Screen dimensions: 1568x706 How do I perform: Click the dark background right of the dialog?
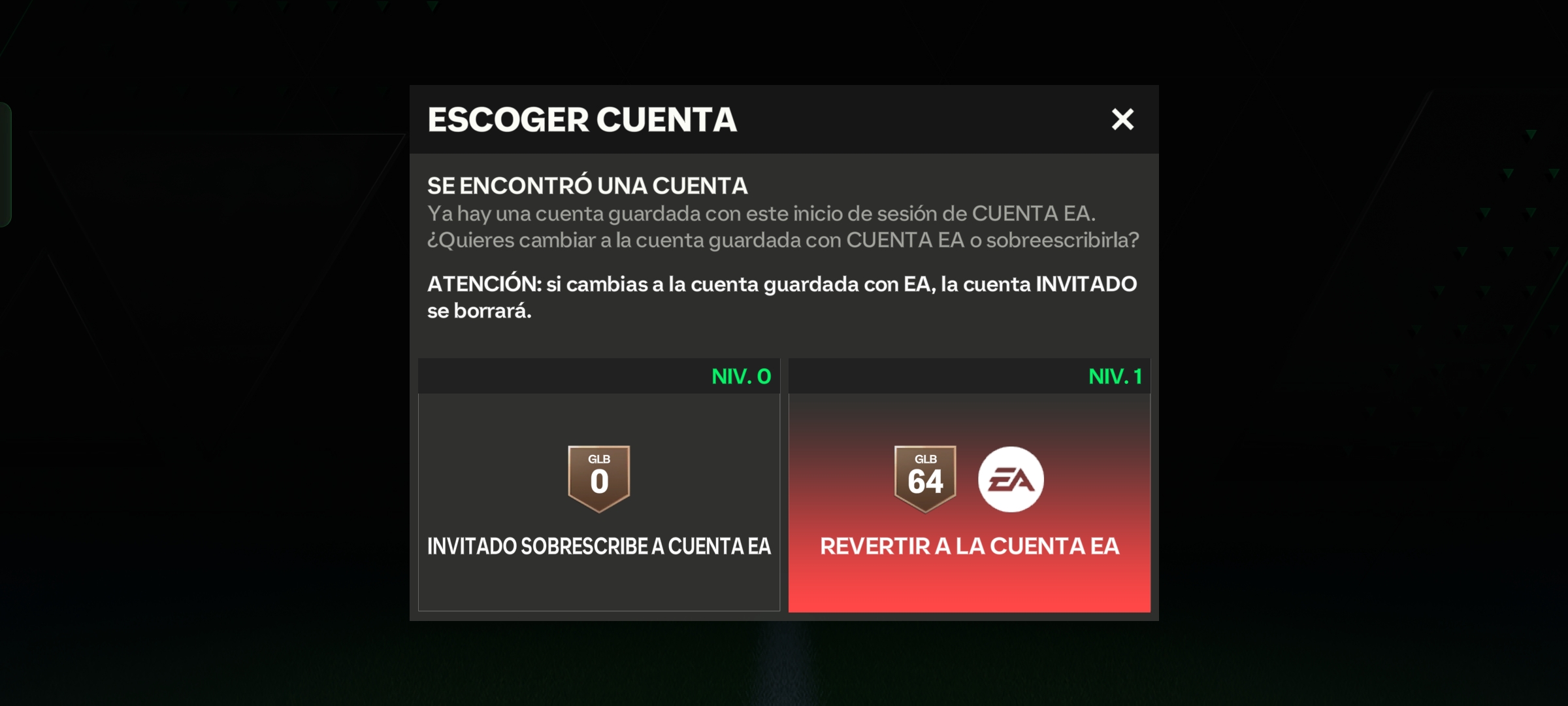(x=1359, y=353)
